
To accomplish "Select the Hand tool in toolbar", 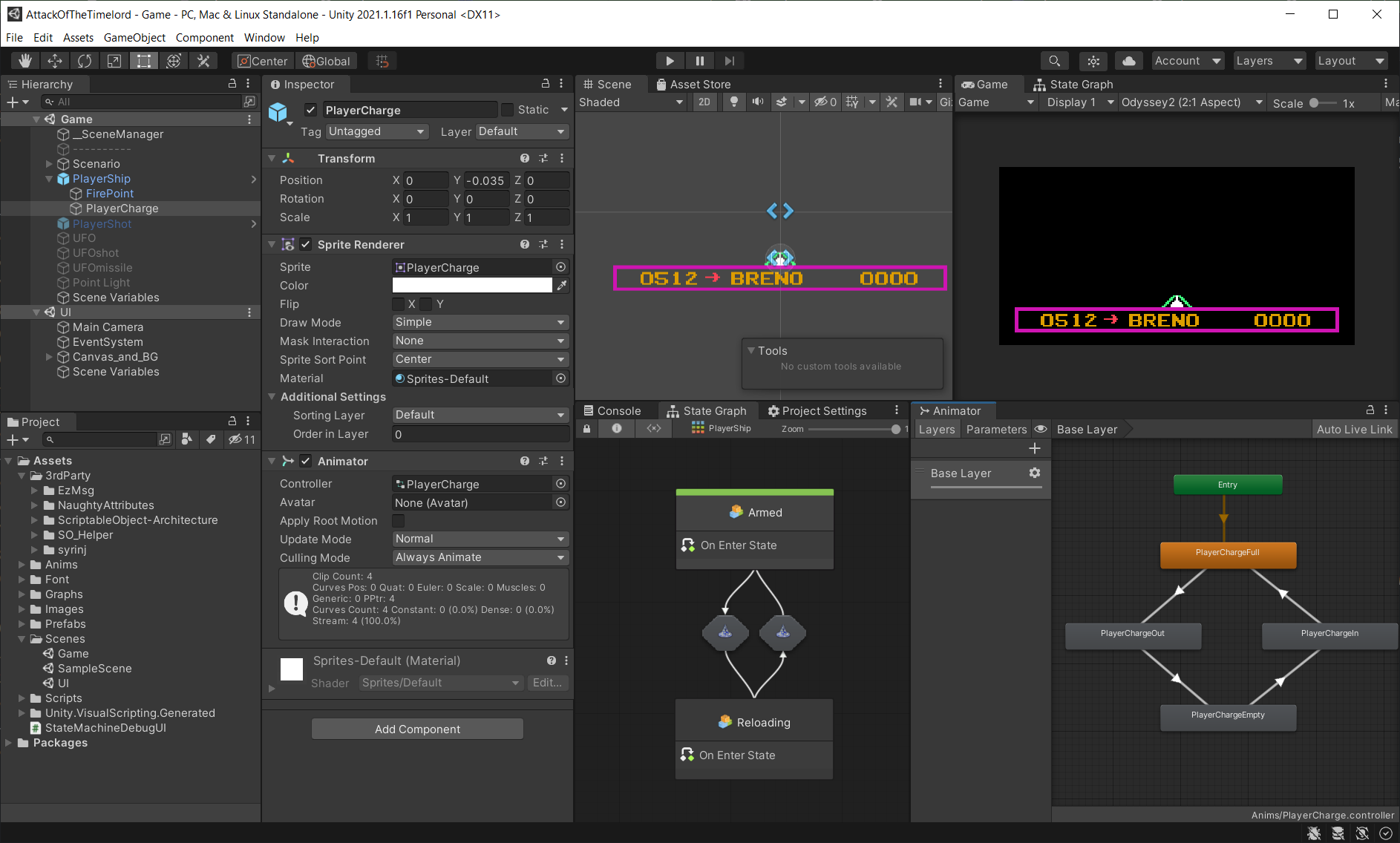I will click(x=25, y=61).
